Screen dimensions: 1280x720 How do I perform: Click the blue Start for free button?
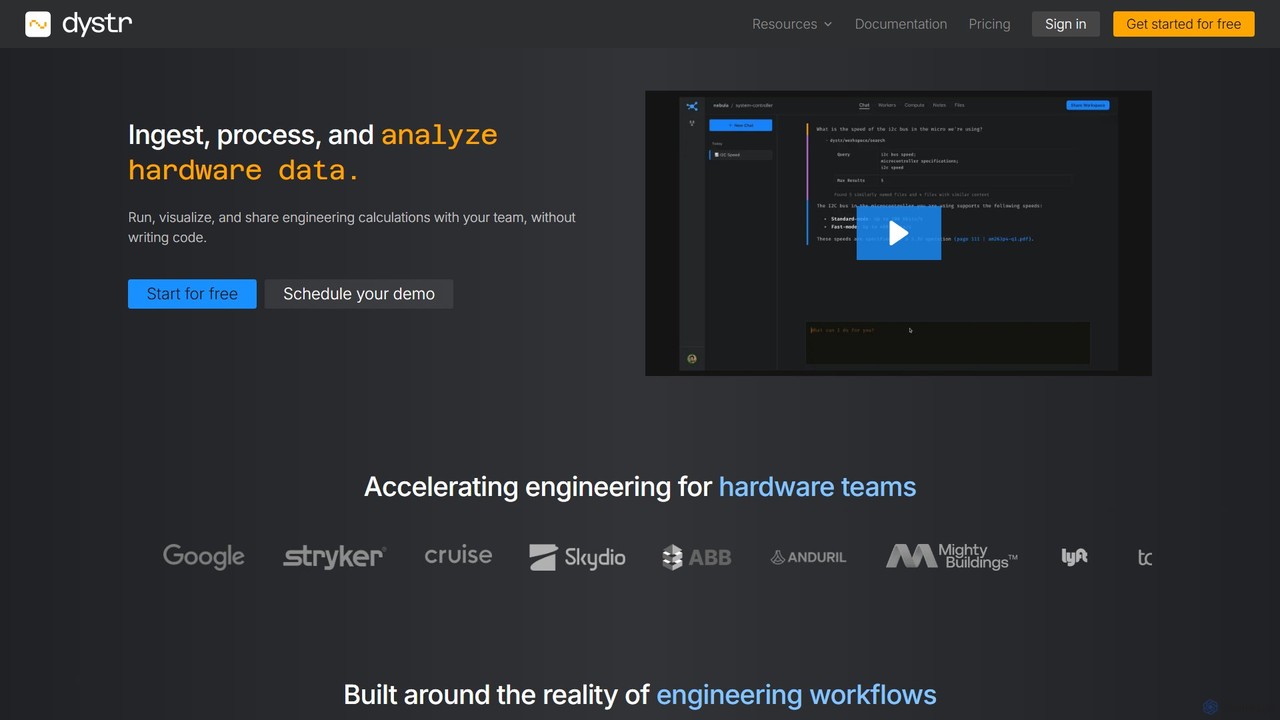pos(192,294)
